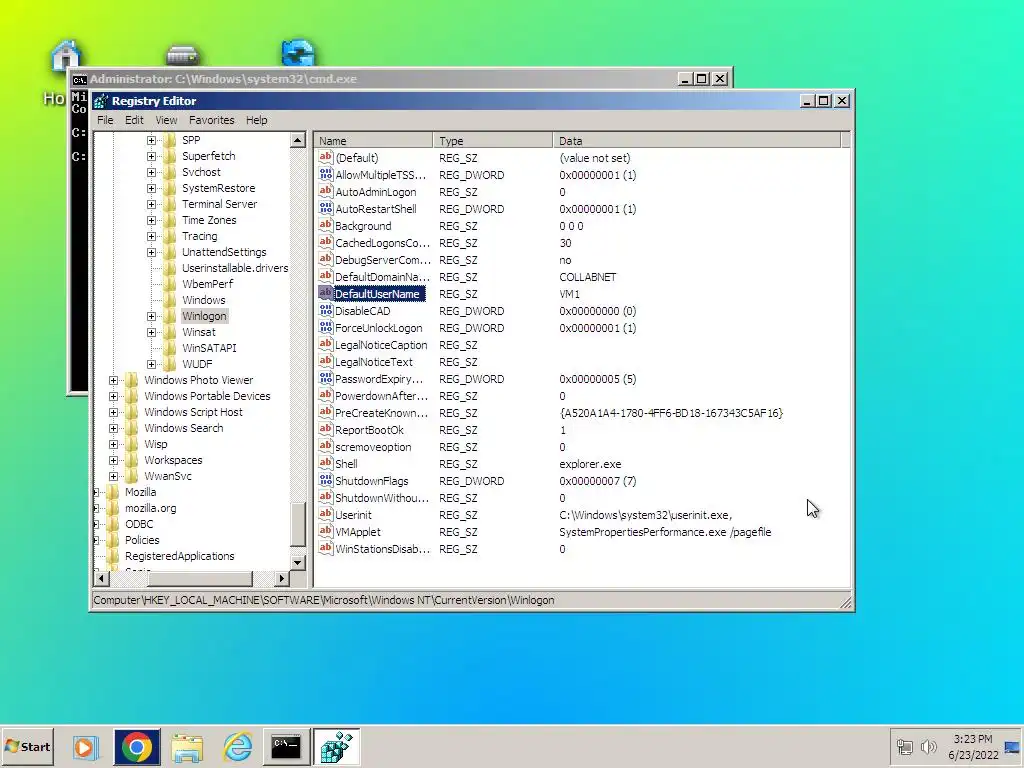Image resolution: width=1024 pixels, height=768 pixels.
Task: Switch to cmd.exe taskbar button
Action: click(x=286, y=747)
